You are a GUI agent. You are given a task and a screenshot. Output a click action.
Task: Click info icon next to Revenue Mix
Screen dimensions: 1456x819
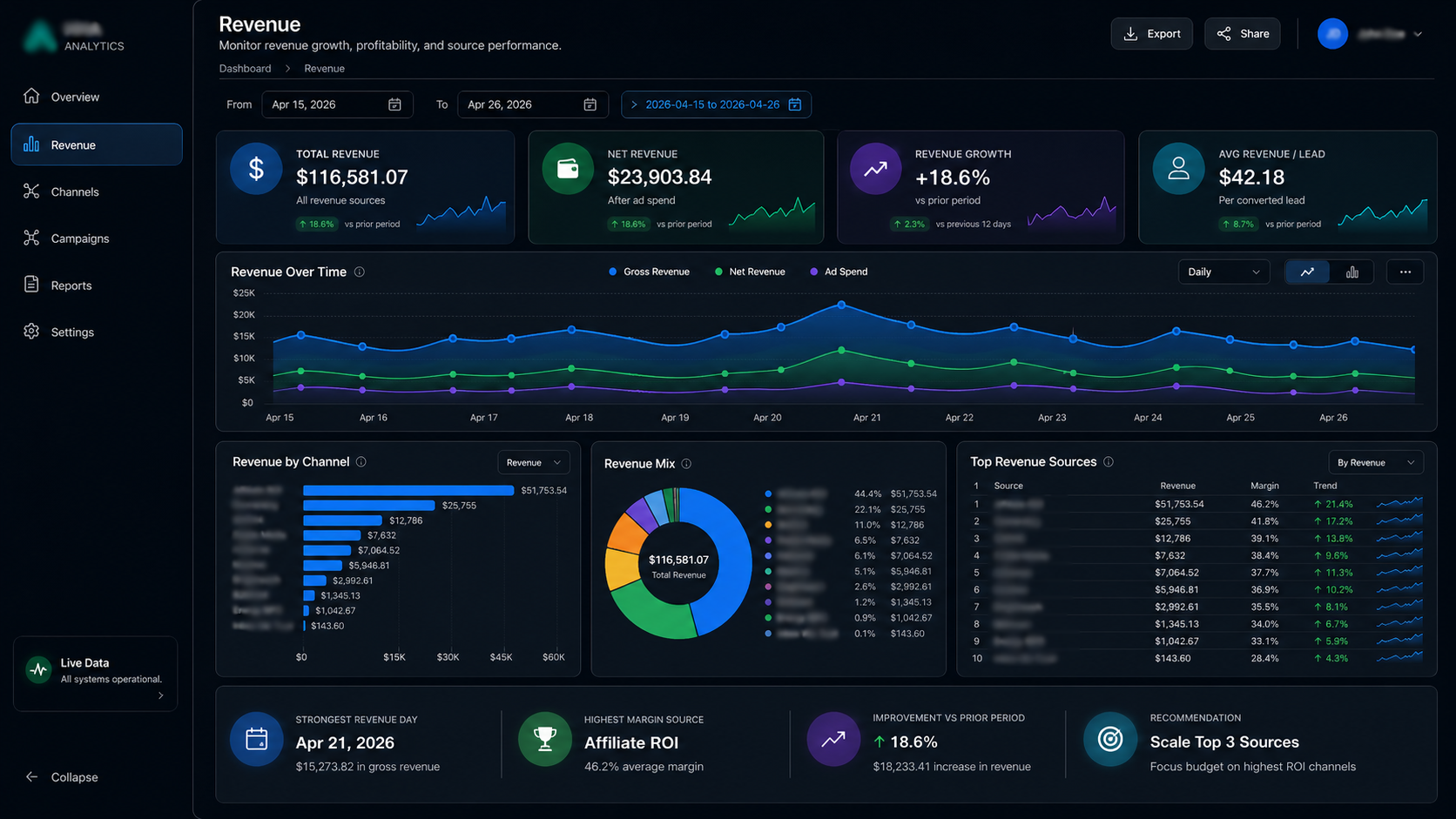click(686, 464)
